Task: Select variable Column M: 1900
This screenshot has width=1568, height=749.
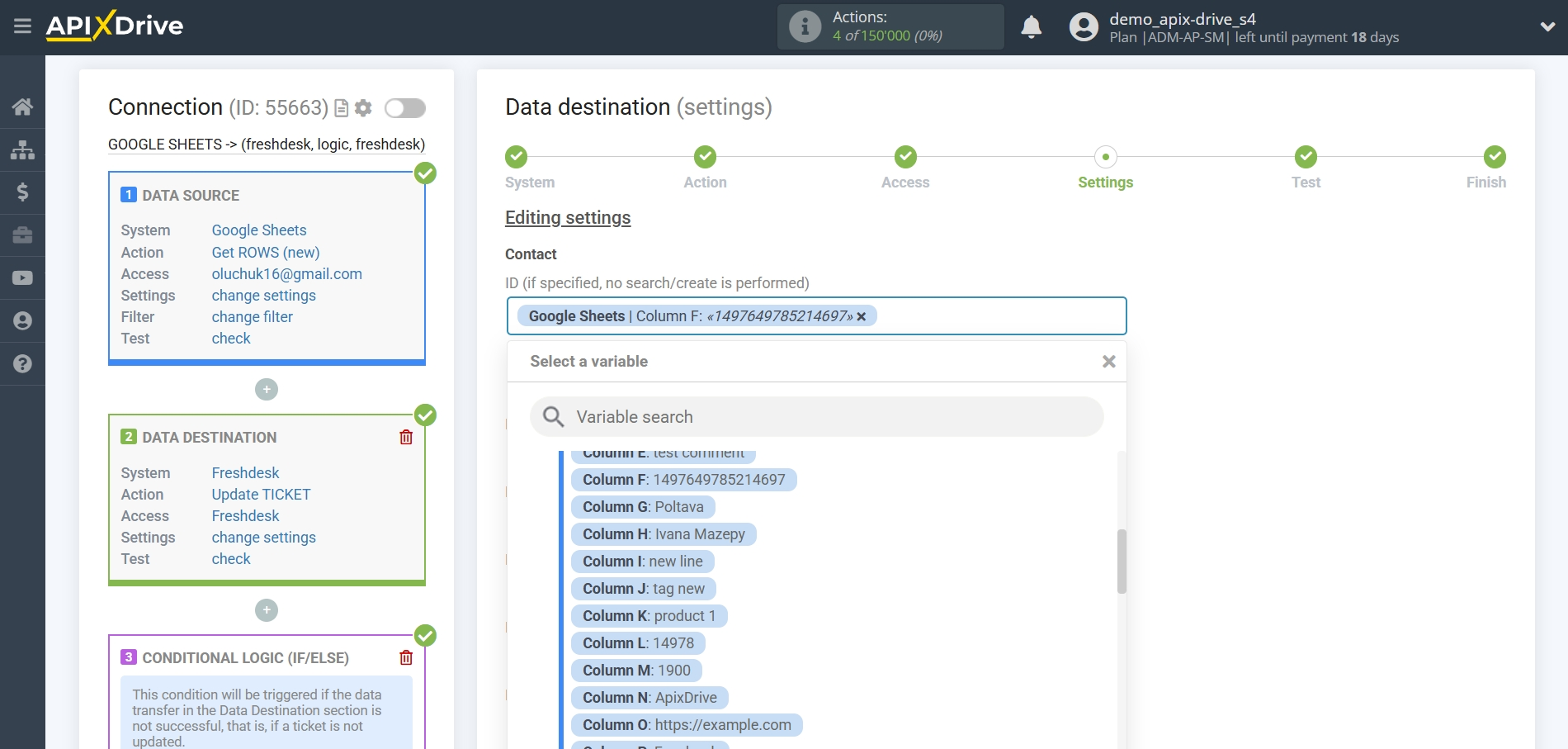Action: 636,671
